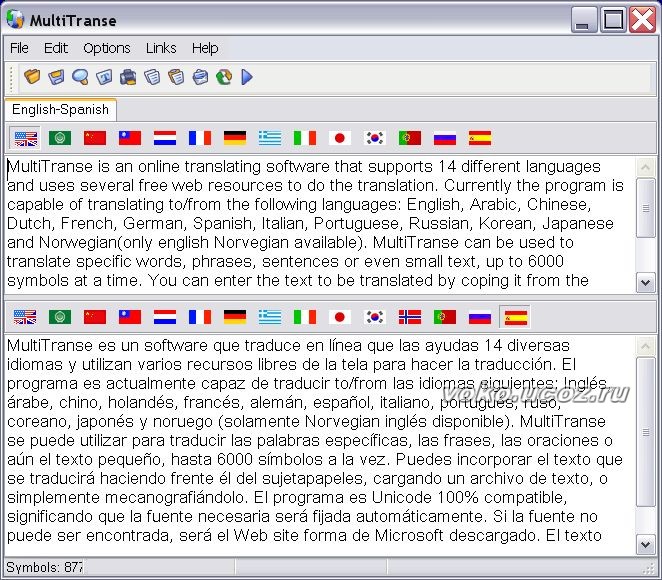Maximize the MultiTranse window
This screenshot has width=662, height=580.
point(613,19)
